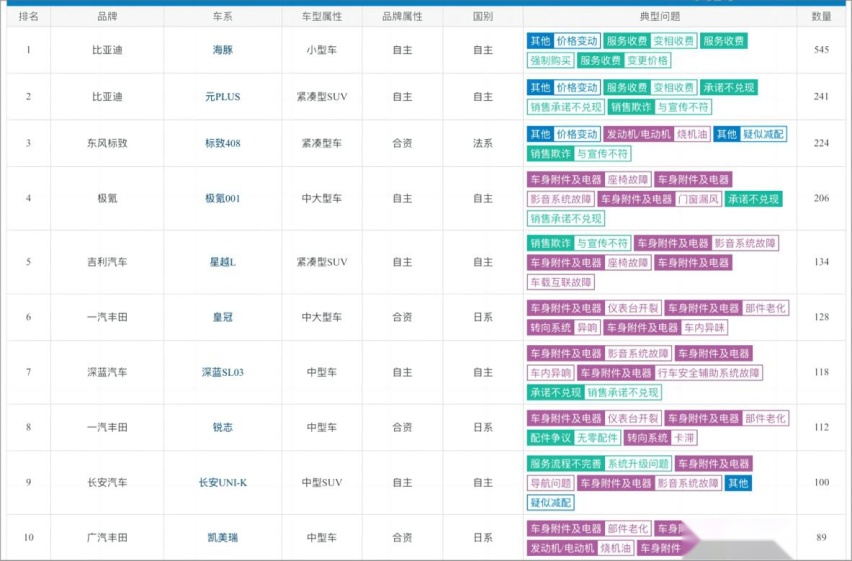Select the complaint count 112
This screenshot has height=561, width=852.
[822, 427]
